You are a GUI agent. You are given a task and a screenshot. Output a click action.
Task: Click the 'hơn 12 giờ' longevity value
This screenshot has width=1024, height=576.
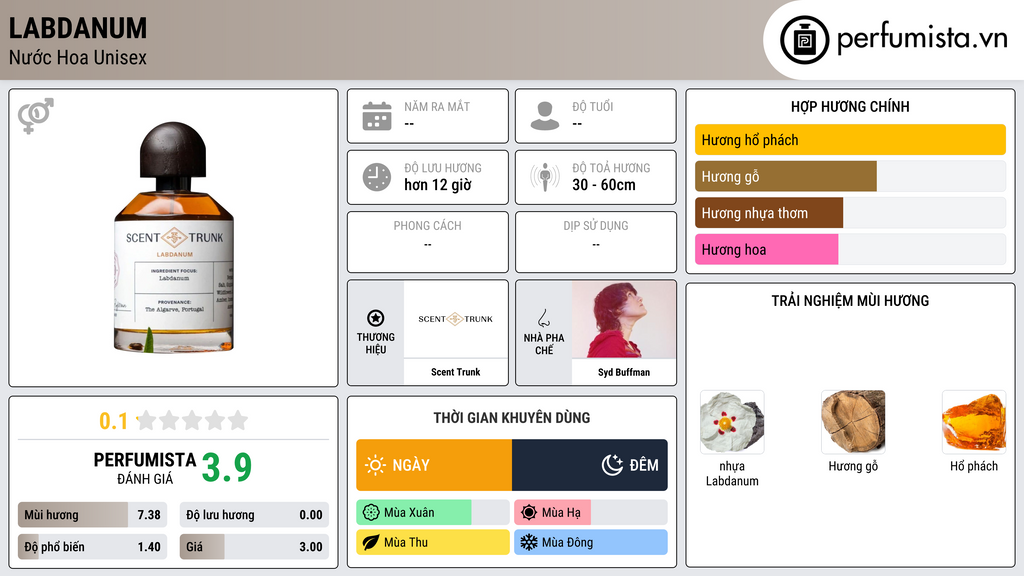438,185
